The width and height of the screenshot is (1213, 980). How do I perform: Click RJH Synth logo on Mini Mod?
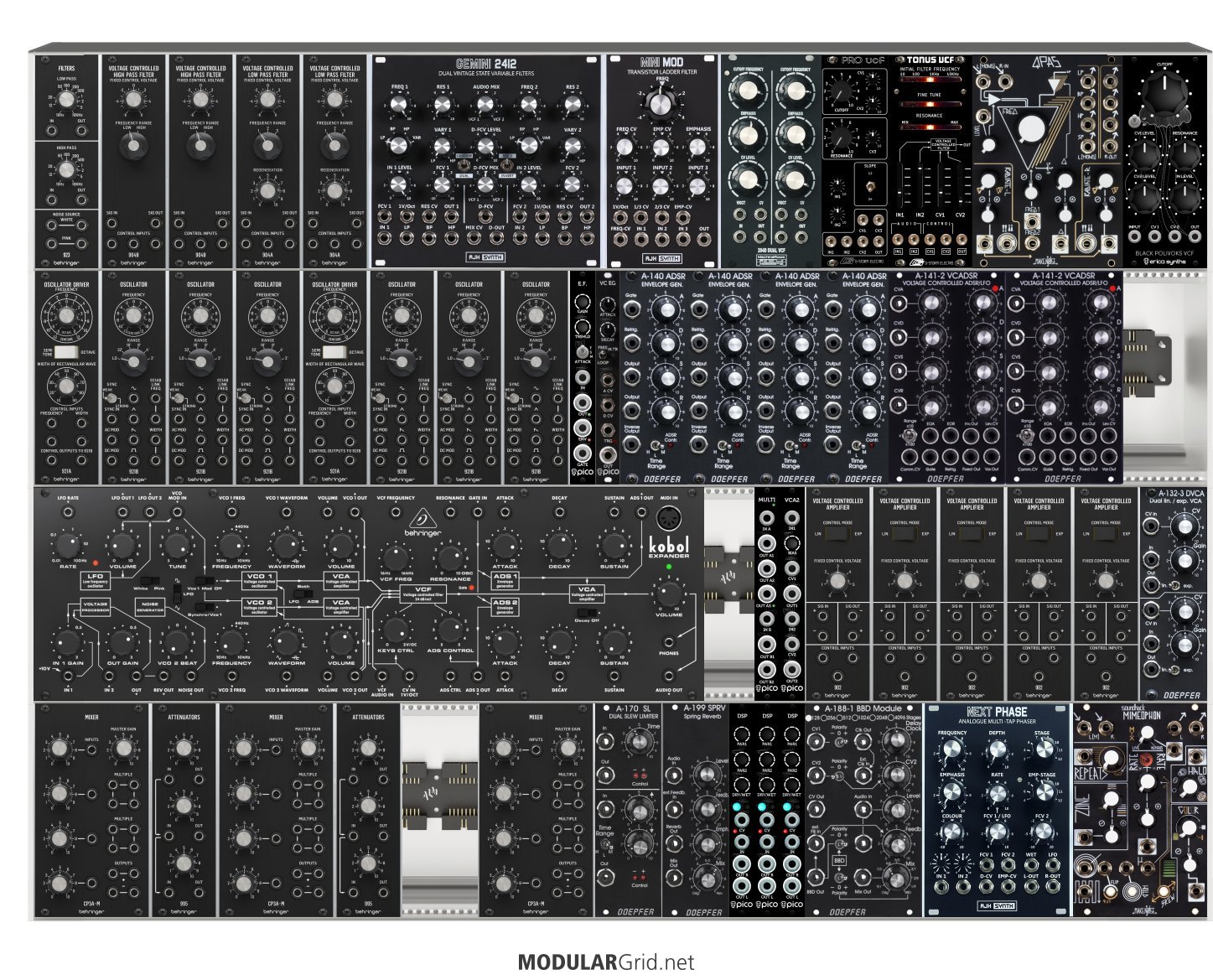click(x=662, y=258)
